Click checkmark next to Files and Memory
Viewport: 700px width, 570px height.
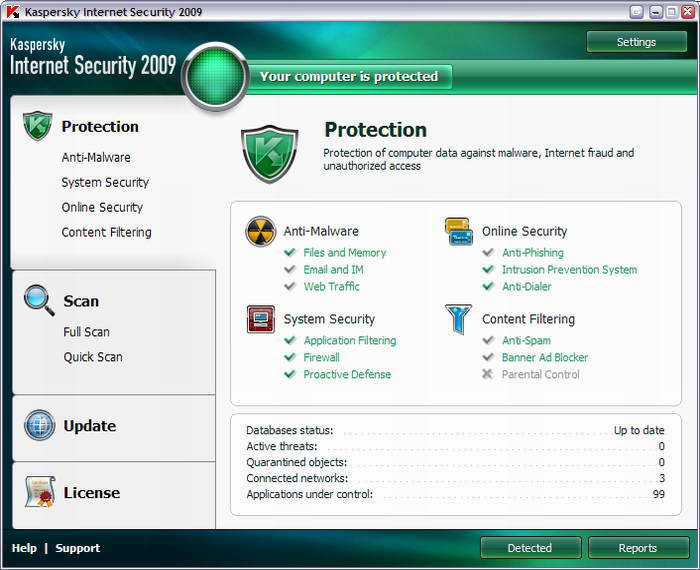tap(290, 253)
